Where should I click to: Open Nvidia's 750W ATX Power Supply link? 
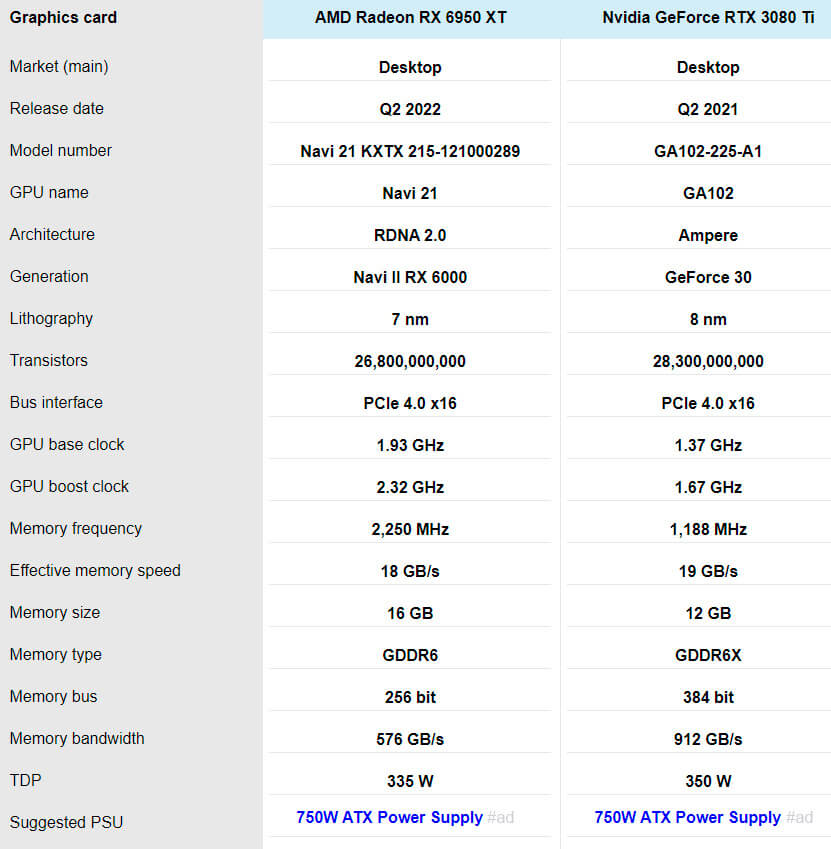click(x=688, y=817)
